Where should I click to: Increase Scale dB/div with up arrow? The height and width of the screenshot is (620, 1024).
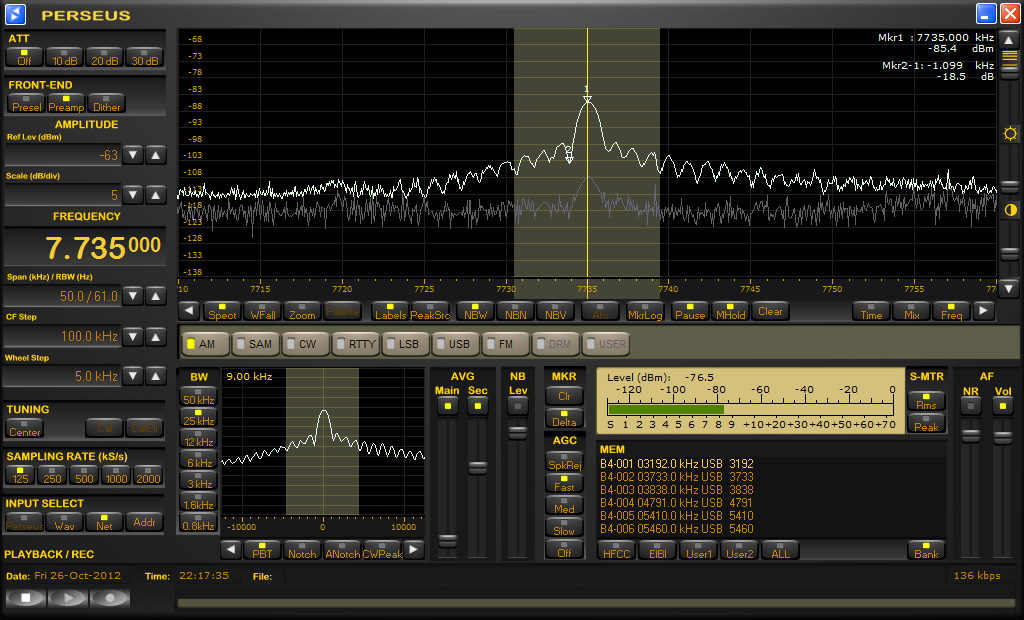(155, 195)
